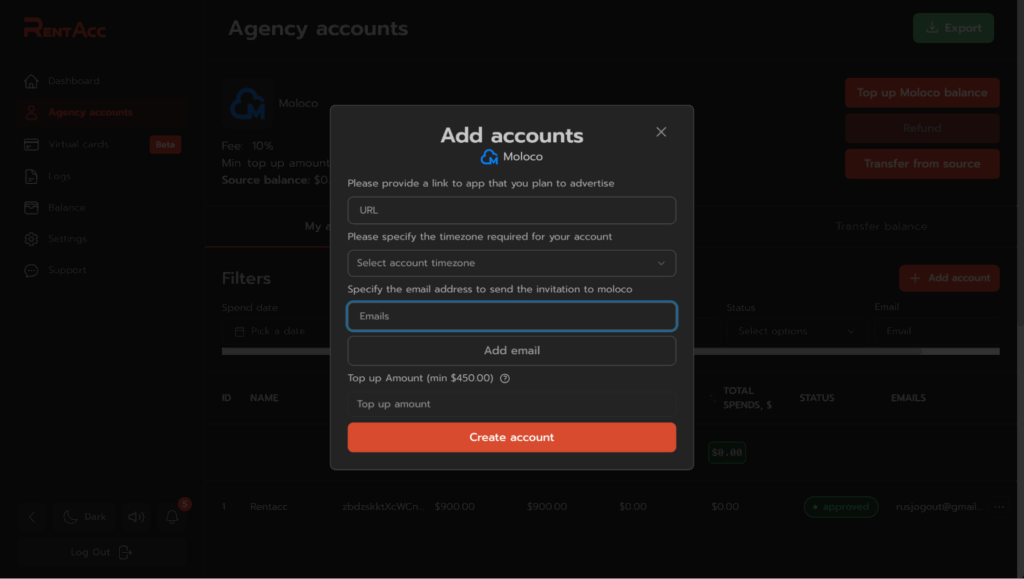Click the Settings gear icon
This screenshot has width=1024, height=579.
(31, 239)
